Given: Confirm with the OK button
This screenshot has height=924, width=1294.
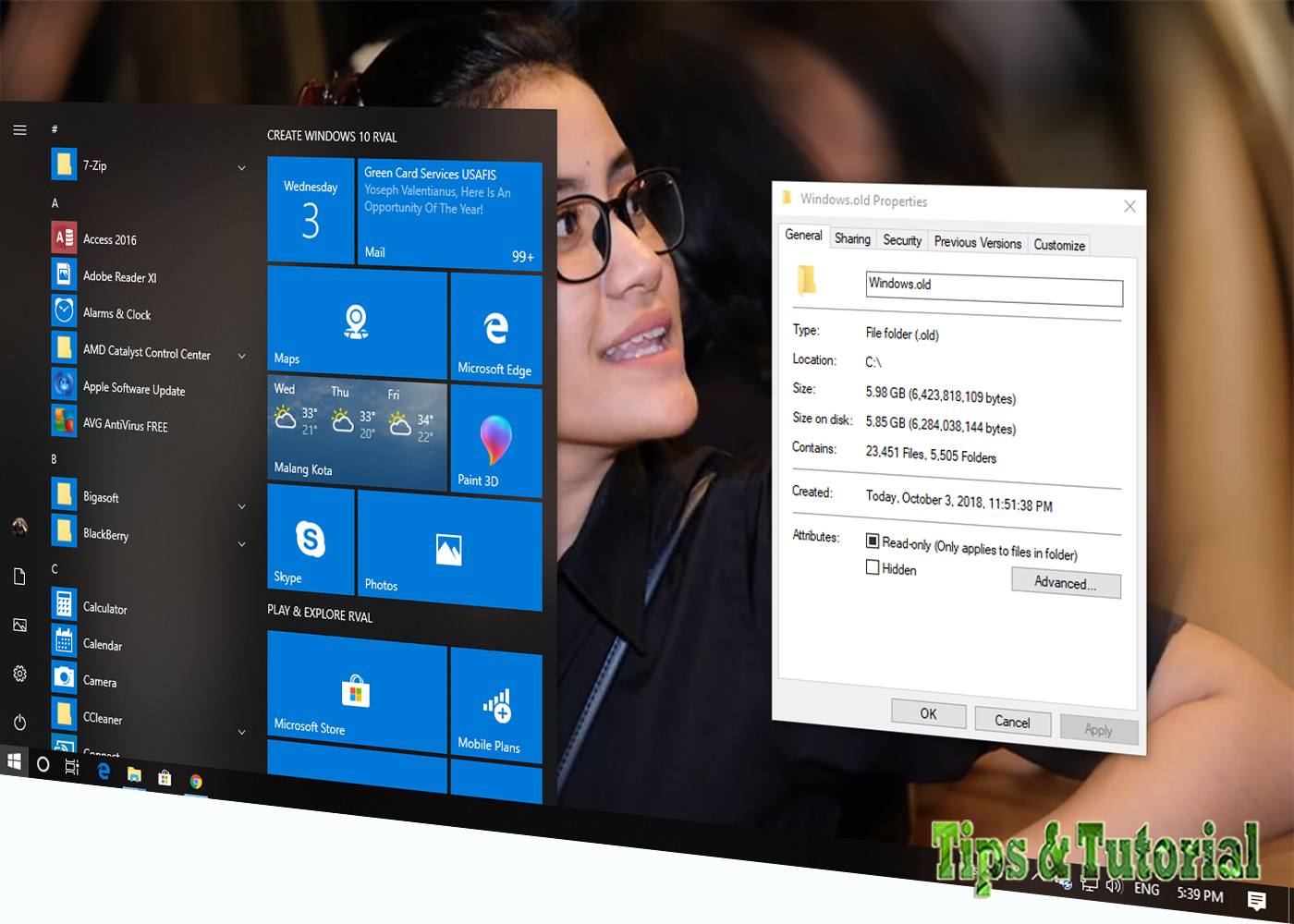Looking at the screenshot, I should click(x=928, y=712).
